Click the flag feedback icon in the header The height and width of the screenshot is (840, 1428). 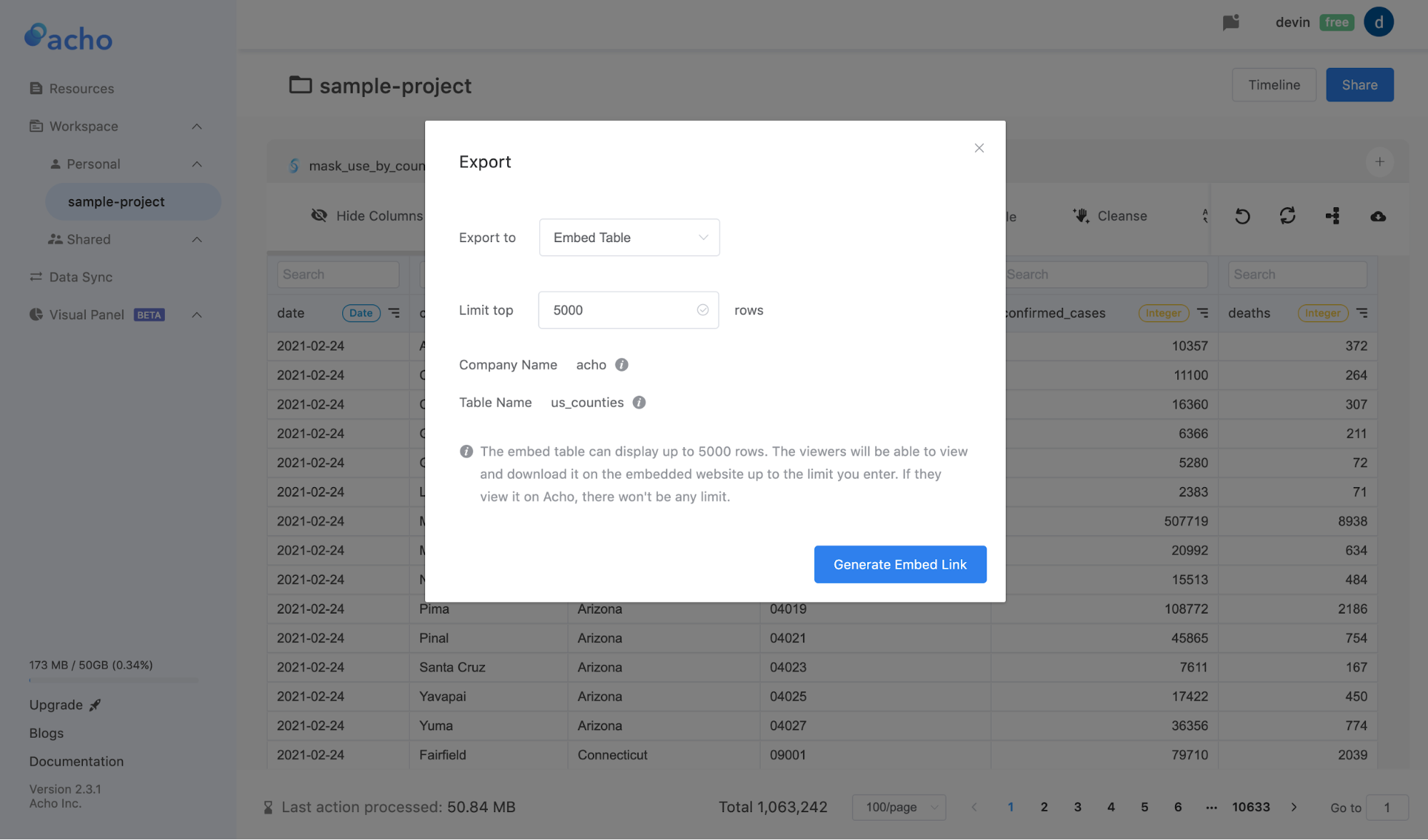pyautogui.click(x=1231, y=22)
